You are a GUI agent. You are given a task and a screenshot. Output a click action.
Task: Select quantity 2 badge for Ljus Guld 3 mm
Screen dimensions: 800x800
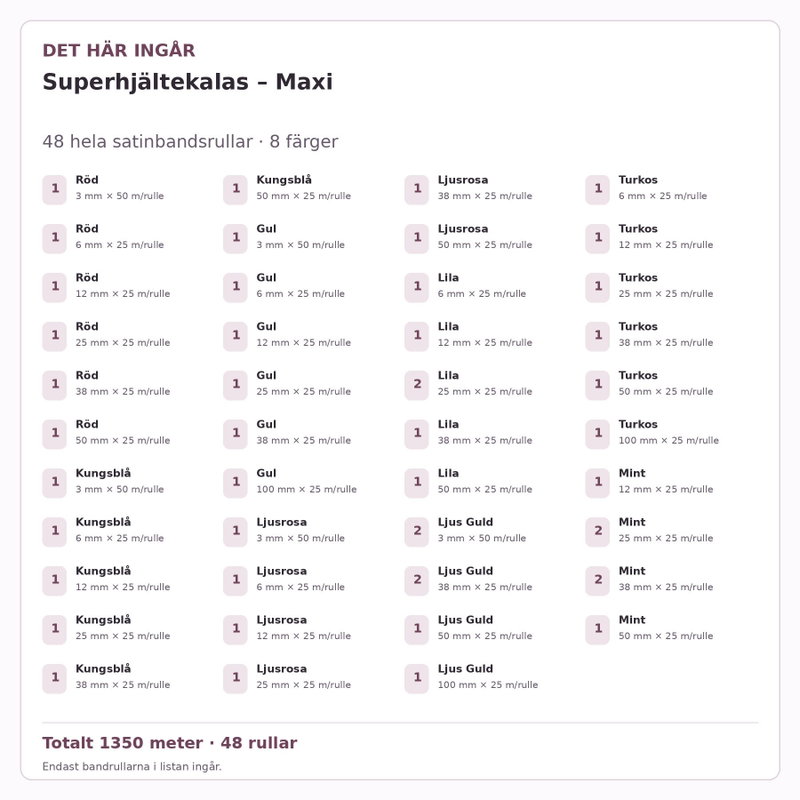(417, 532)
